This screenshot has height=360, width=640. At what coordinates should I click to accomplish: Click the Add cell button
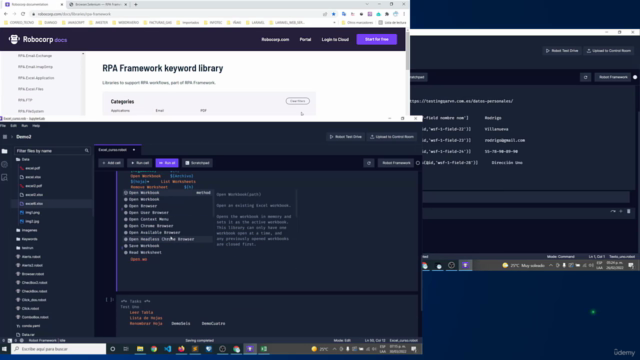point(111,163)
